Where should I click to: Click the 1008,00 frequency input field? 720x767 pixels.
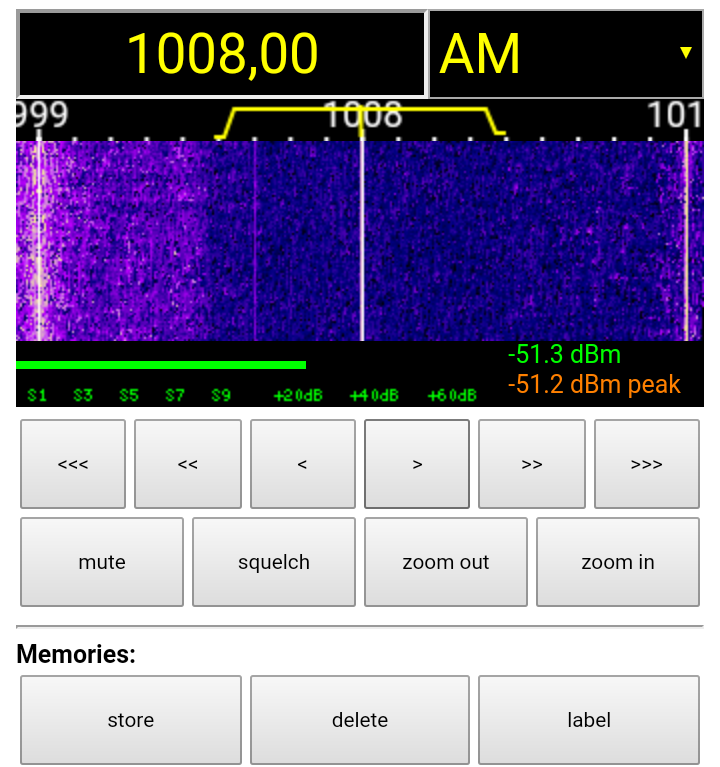point(222,54)
